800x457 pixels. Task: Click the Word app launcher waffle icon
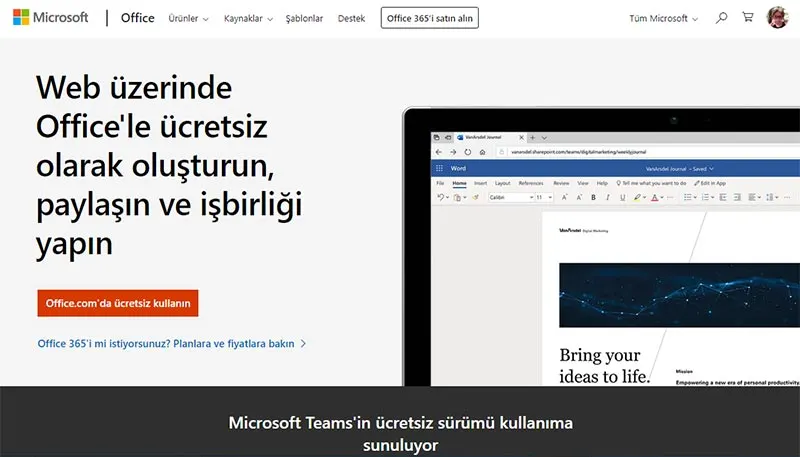coord(441,168)
